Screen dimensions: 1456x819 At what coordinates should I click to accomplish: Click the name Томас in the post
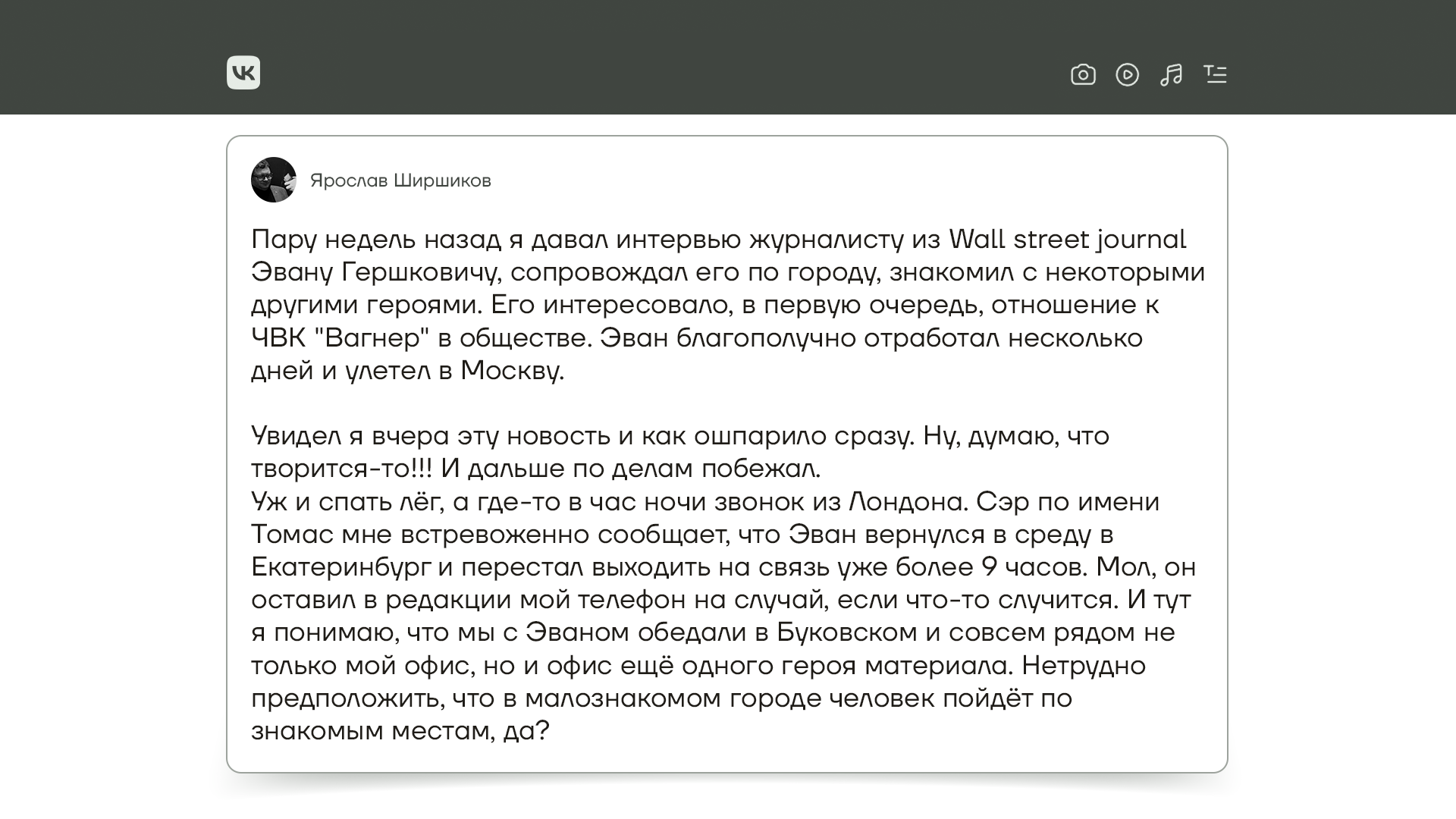tap(292, 535)
